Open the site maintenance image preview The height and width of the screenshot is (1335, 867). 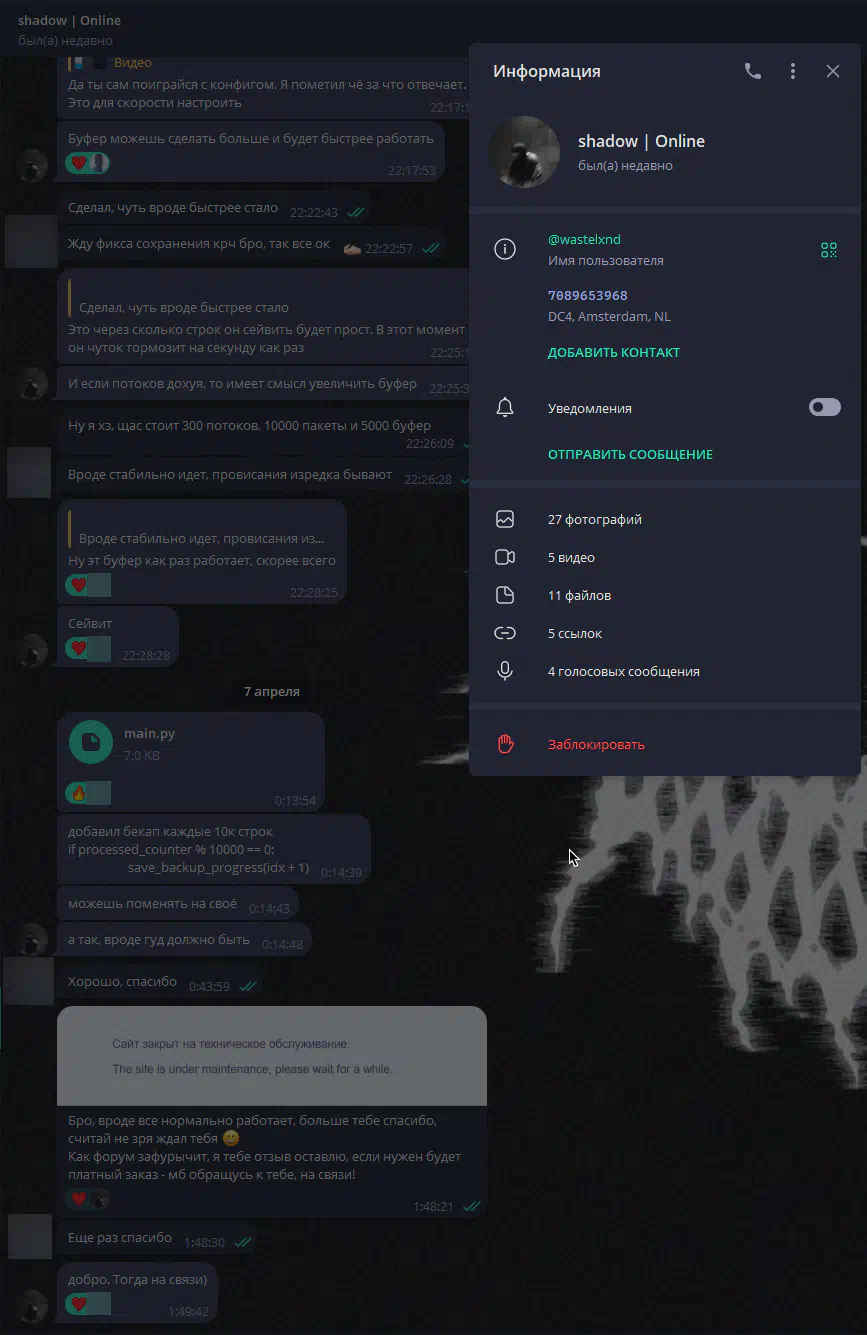click(272, 1055)
